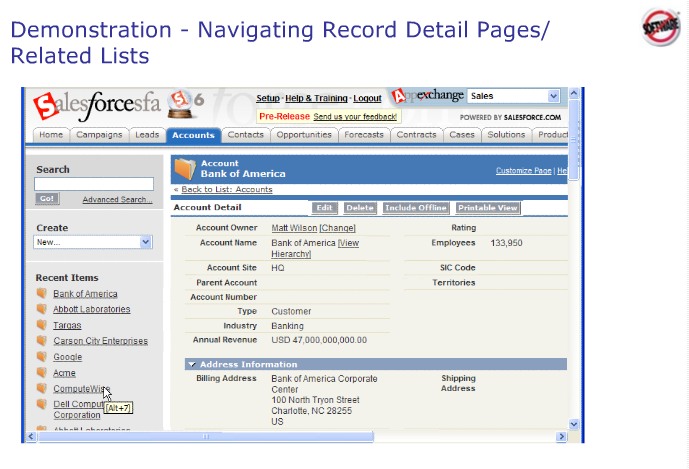Screen dimensions: 689x469
Task: Open the Sales application dropdown
Action: (553, 97)
